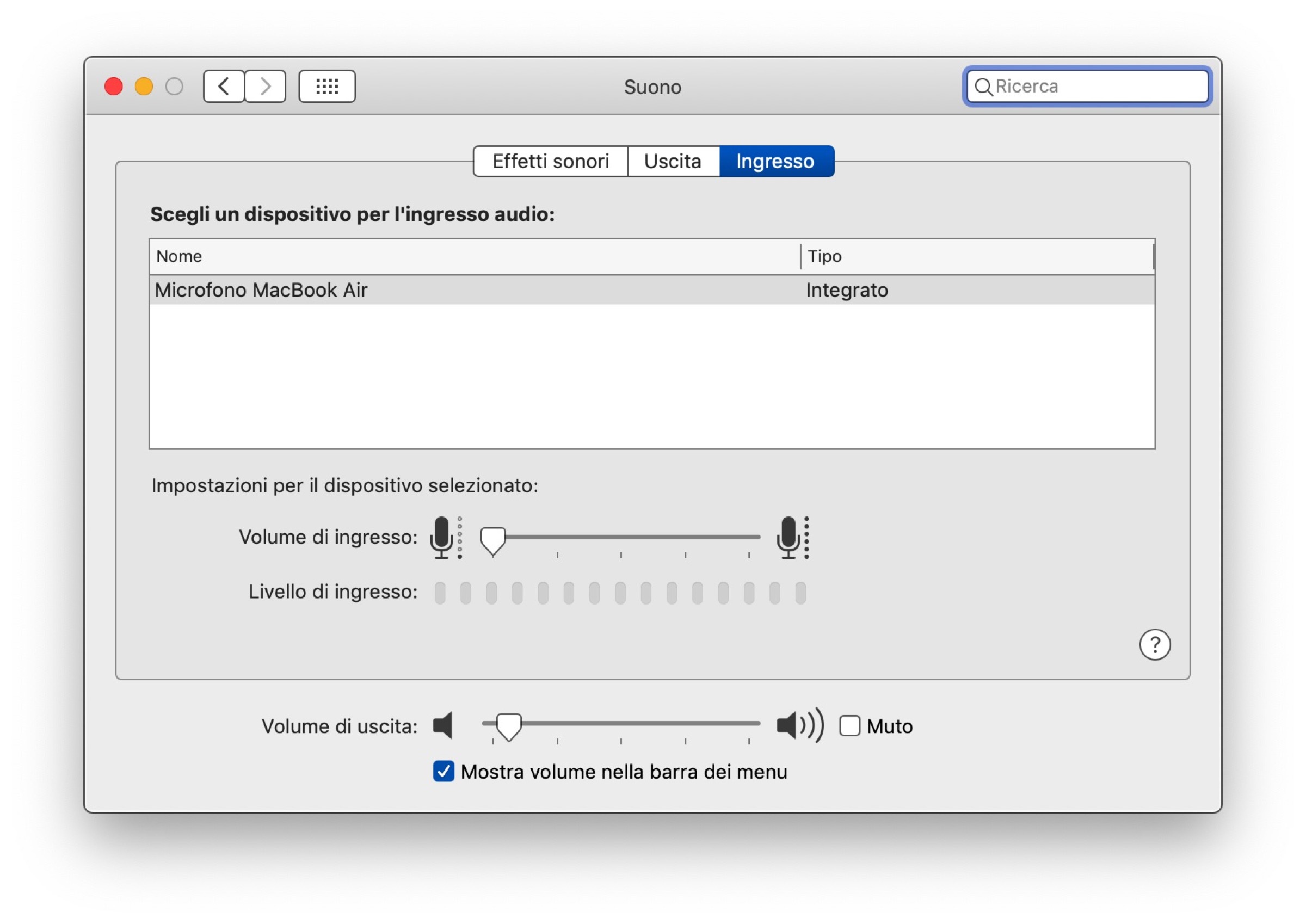The image size is (1306, 924).
Task: Open the Ingresso tab
Action: pyautogui.click(x=775, y=161)
